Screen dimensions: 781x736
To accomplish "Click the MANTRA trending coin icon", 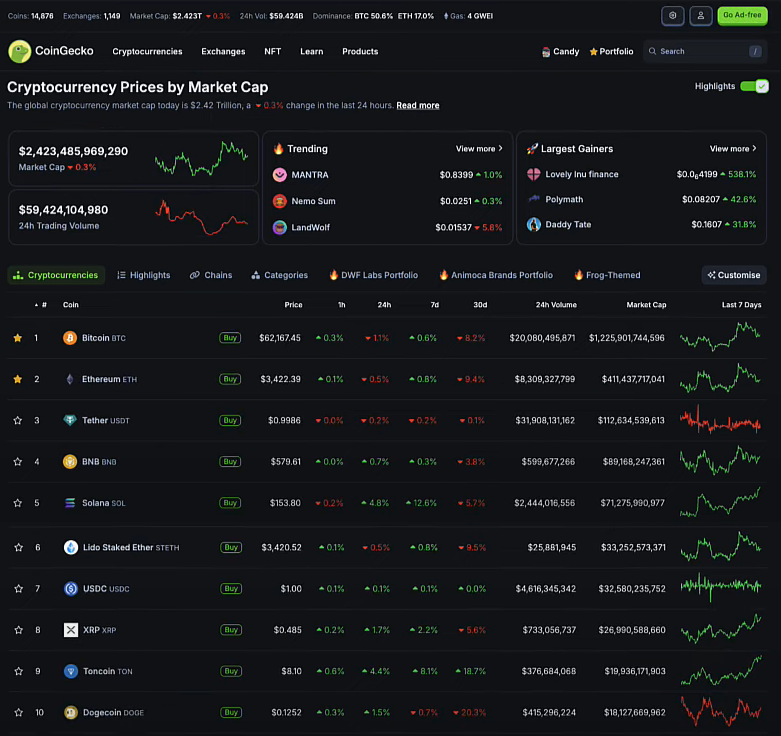I will 280,175.
